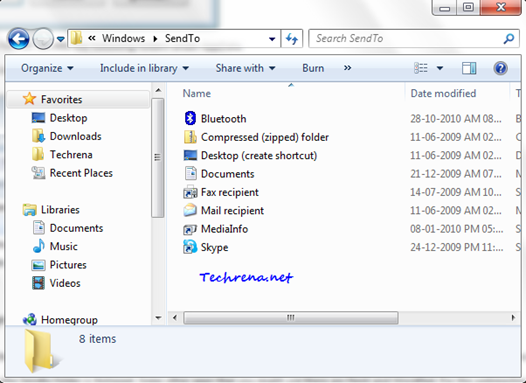Image resolution: width=526 pixels, height=383 pixels.
Task: Click the SendTo breadcrumb segment
Action: (182, 39)
